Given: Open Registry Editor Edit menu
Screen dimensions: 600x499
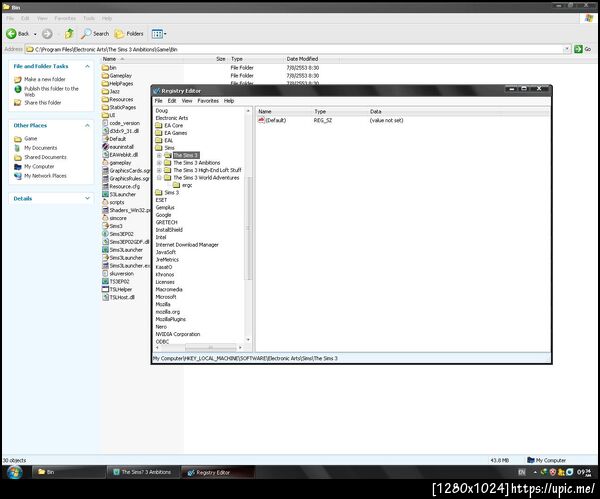Looking at the screenshot, I should tap(172, 101).
